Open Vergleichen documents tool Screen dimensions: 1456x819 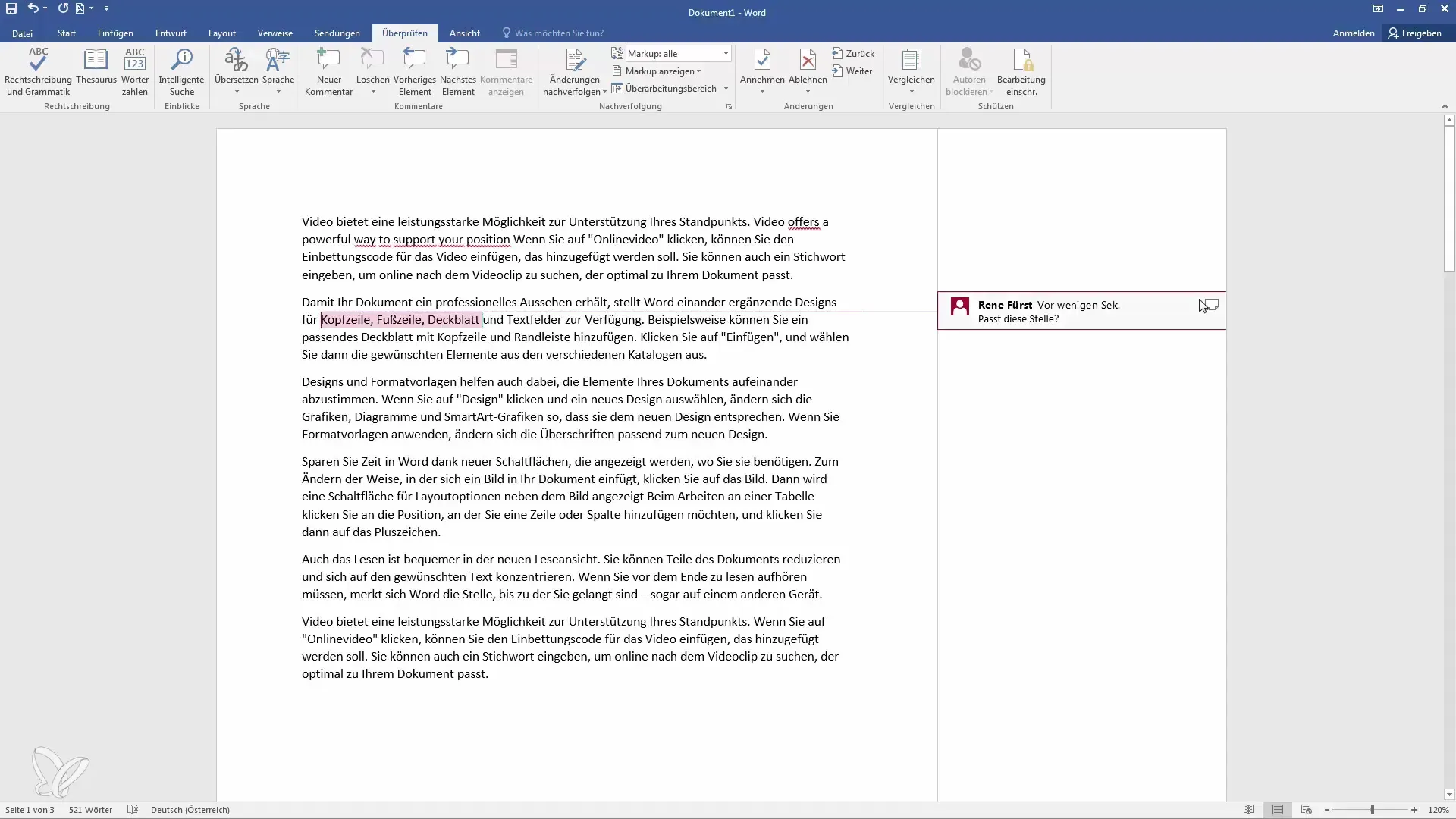[911, 65]
